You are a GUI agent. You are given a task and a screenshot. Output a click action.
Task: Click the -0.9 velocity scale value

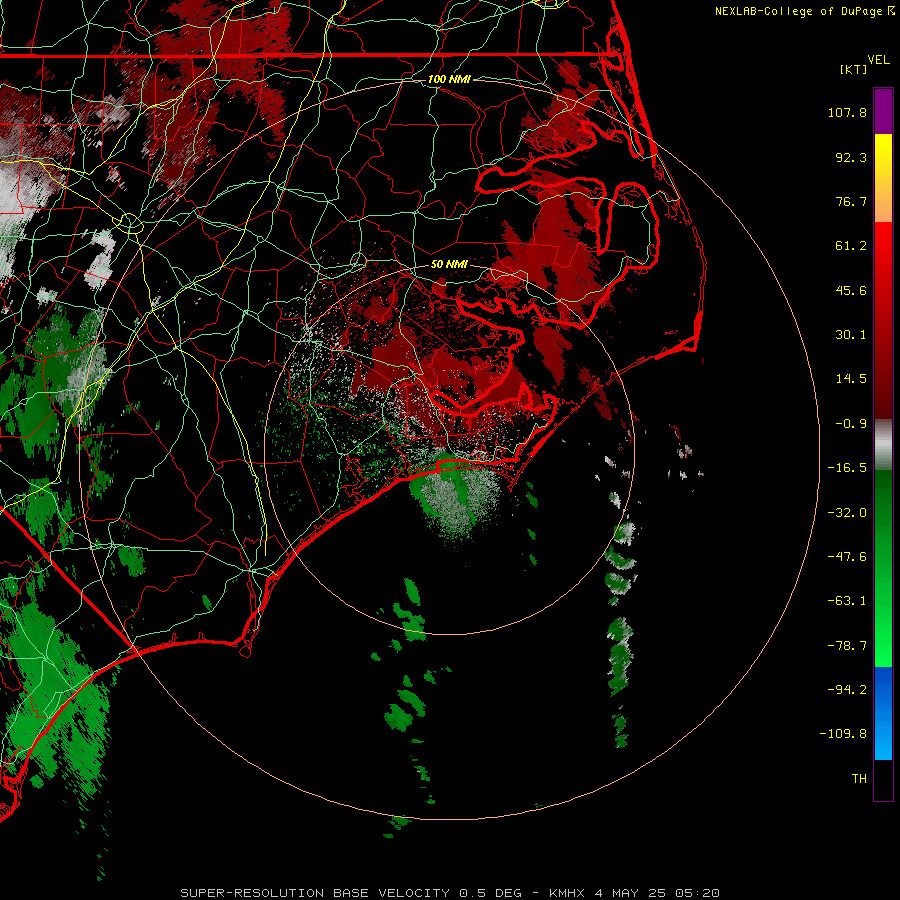pos(851,424)
